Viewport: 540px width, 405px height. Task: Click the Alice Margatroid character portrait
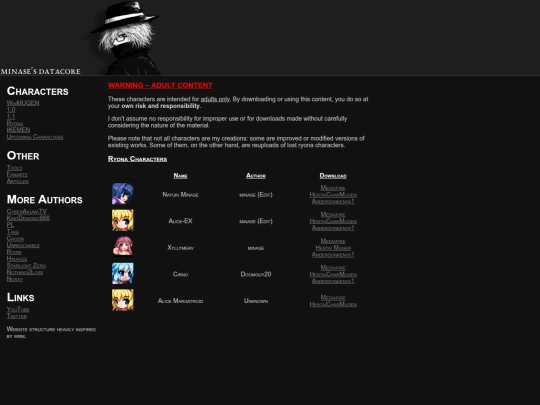[123, 300]
